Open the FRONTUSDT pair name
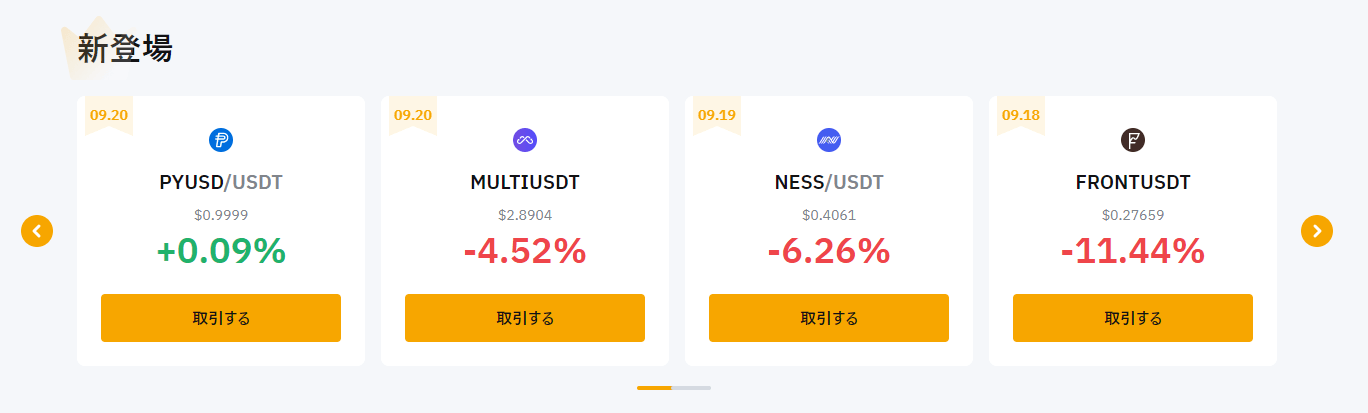 click(x=1133, y=183)
